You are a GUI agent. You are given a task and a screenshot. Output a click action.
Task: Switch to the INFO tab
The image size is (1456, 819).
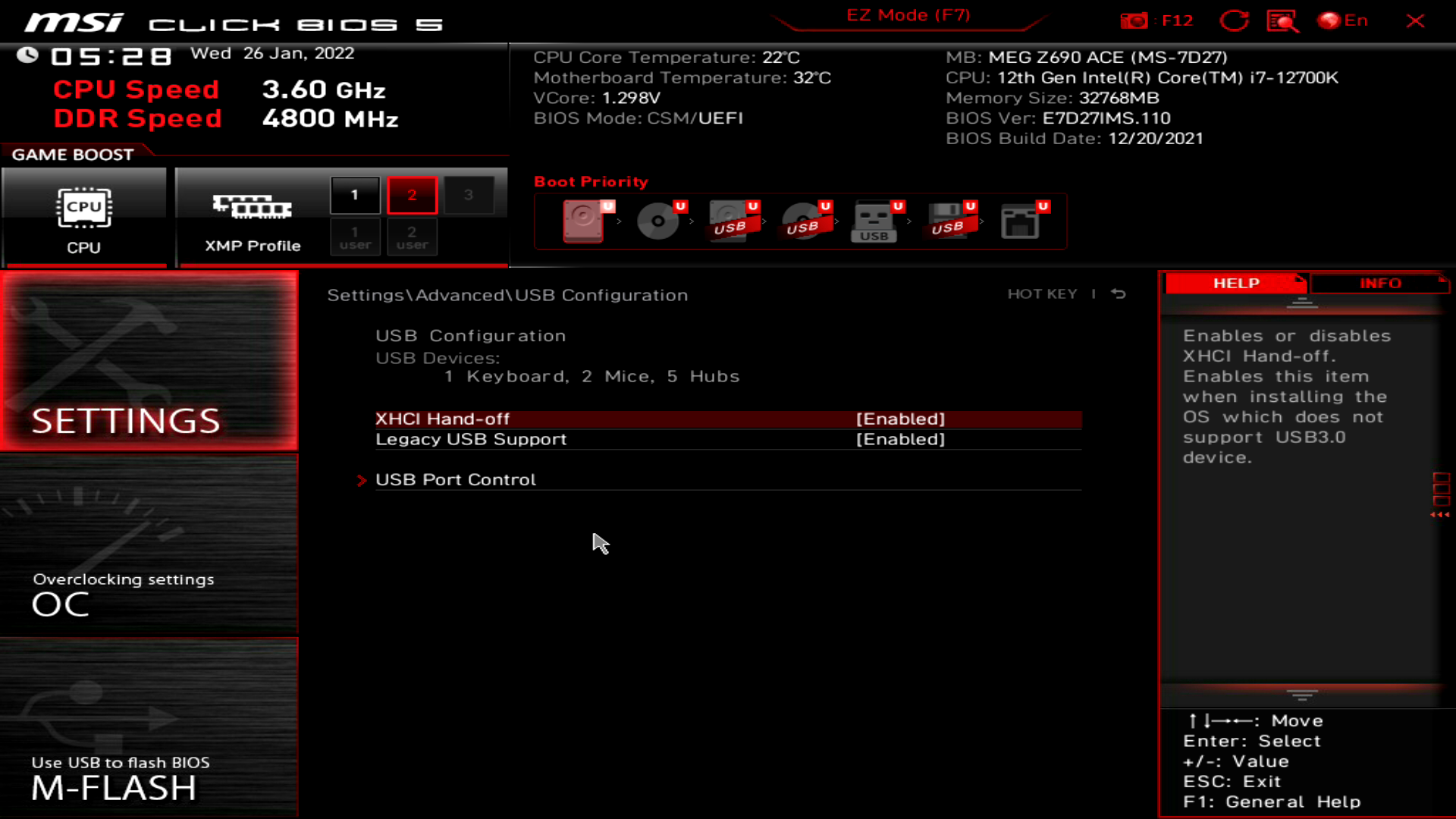click(1379, 283)
